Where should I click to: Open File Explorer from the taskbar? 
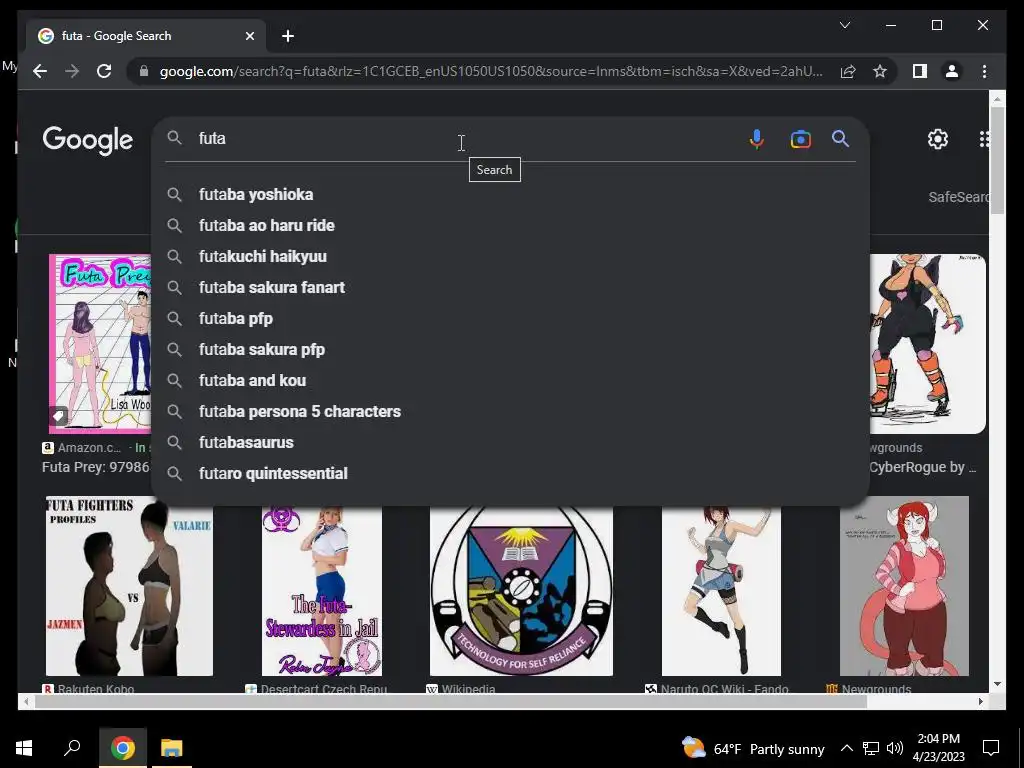[172, 748]
